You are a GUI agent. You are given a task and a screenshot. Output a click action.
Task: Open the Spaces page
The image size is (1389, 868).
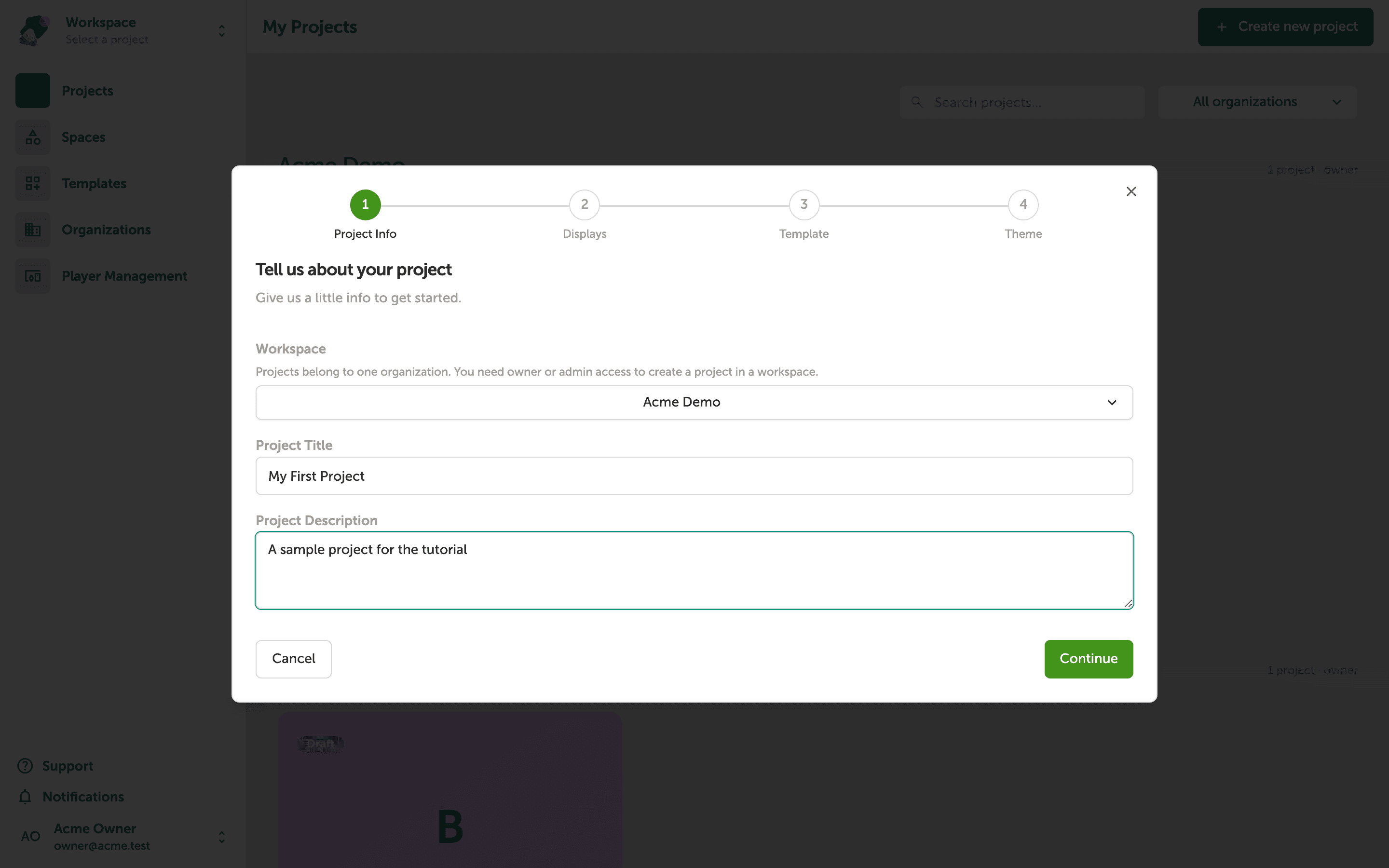coord(83,137)
